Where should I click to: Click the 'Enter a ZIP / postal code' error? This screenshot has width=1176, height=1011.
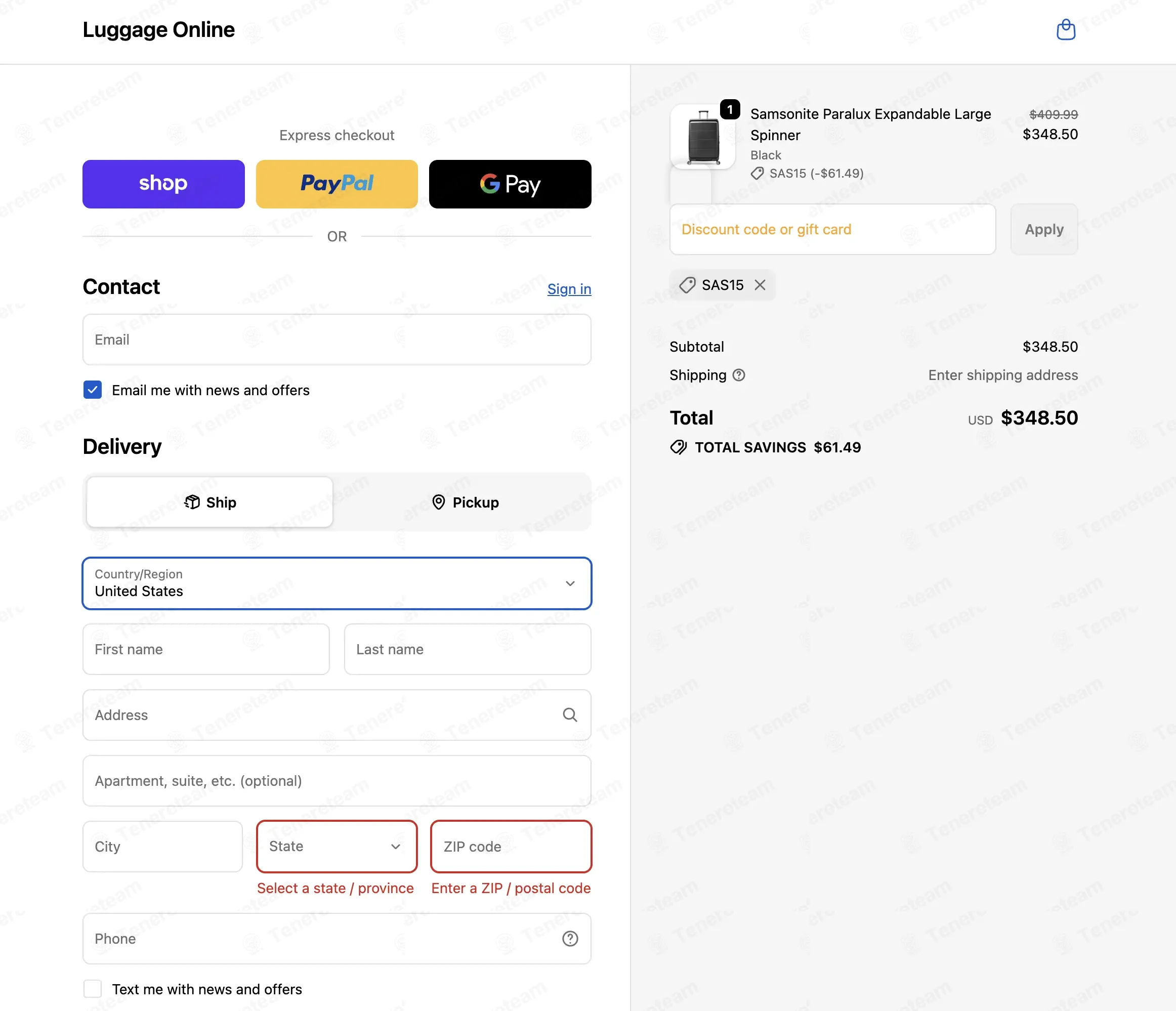pyautogui.click(x=511, y=889)
